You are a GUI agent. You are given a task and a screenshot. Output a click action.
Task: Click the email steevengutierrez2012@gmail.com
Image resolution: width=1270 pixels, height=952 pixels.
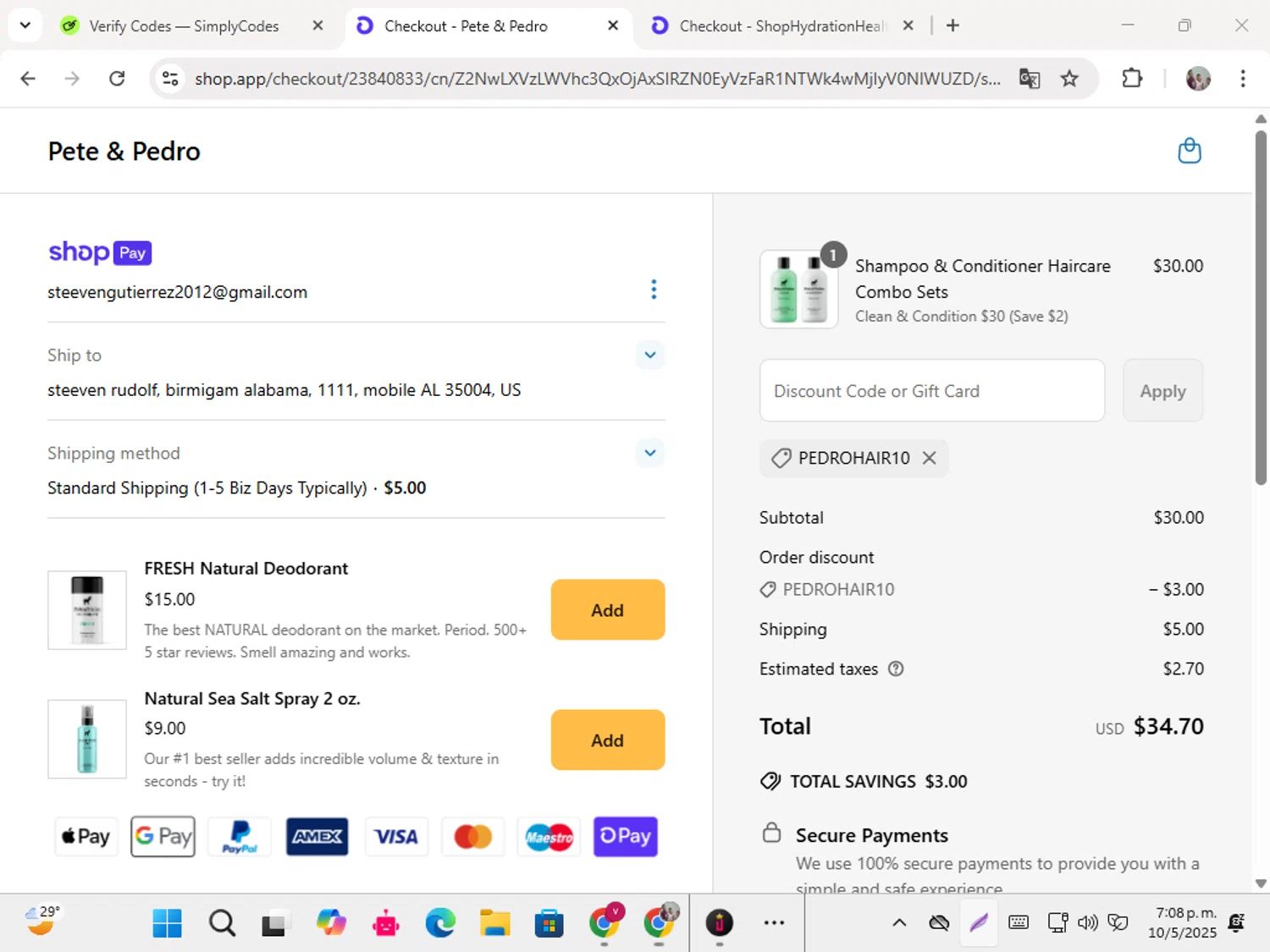(x=178, y=292)
